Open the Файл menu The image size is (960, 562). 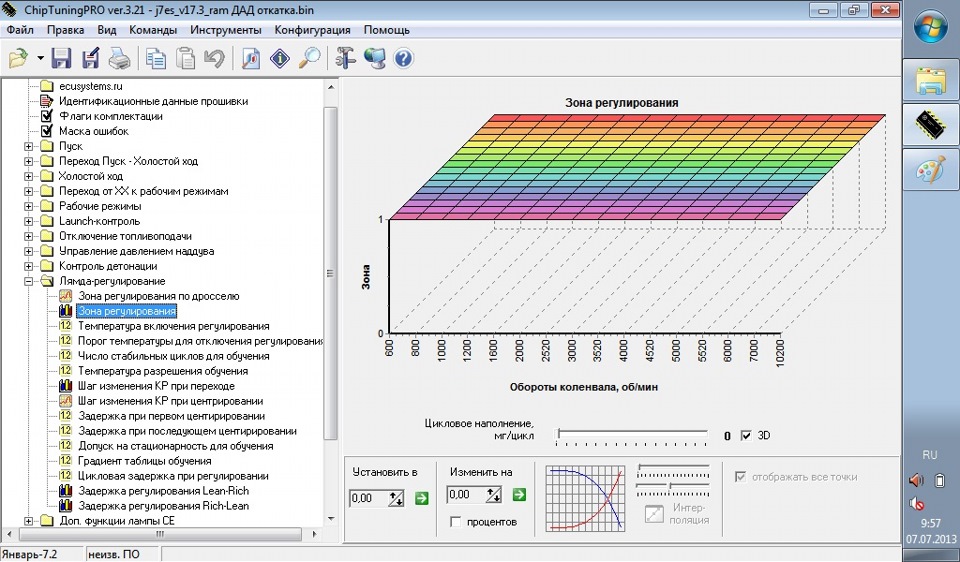point(20,30)
